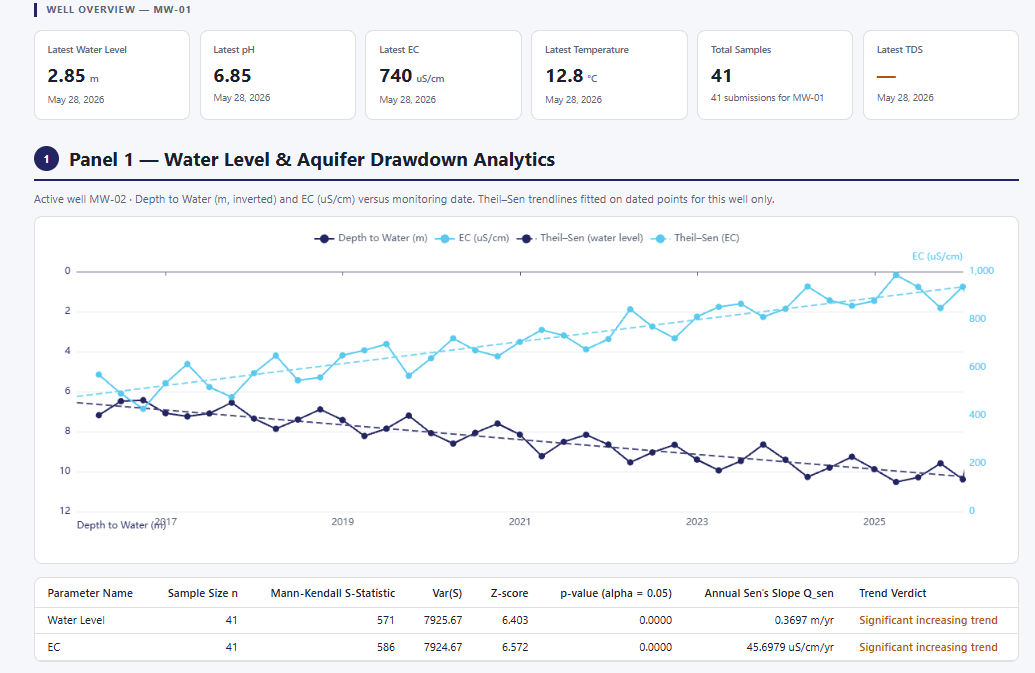The height and width of the screenshot is (673, 1035).
Task: Click the 7925.67 Var(S) cell
Action: pos(443,620)
